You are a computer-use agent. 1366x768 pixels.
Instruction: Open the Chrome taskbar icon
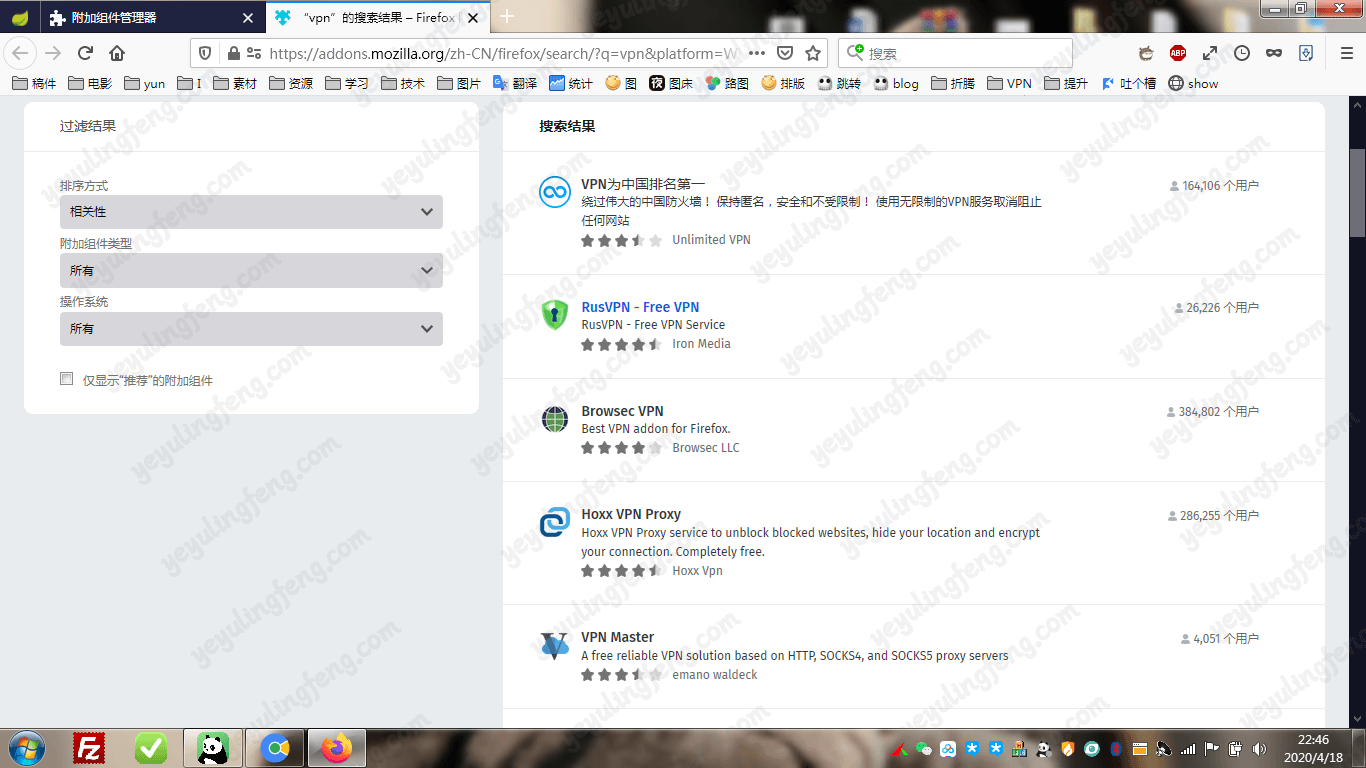pos(274,748)
